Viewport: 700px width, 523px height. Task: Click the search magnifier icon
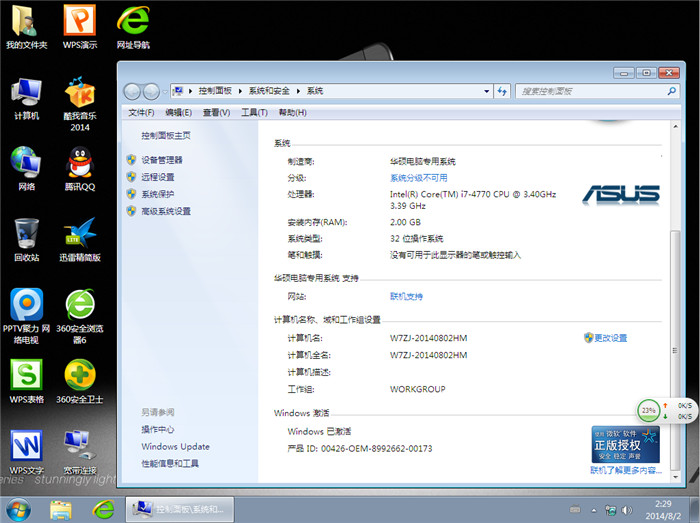[x=671, y=91]
